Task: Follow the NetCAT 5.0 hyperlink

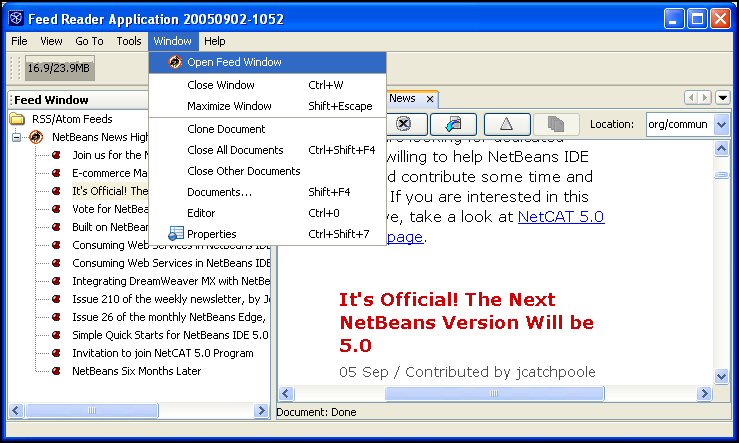Action: [x=561, y=216]
